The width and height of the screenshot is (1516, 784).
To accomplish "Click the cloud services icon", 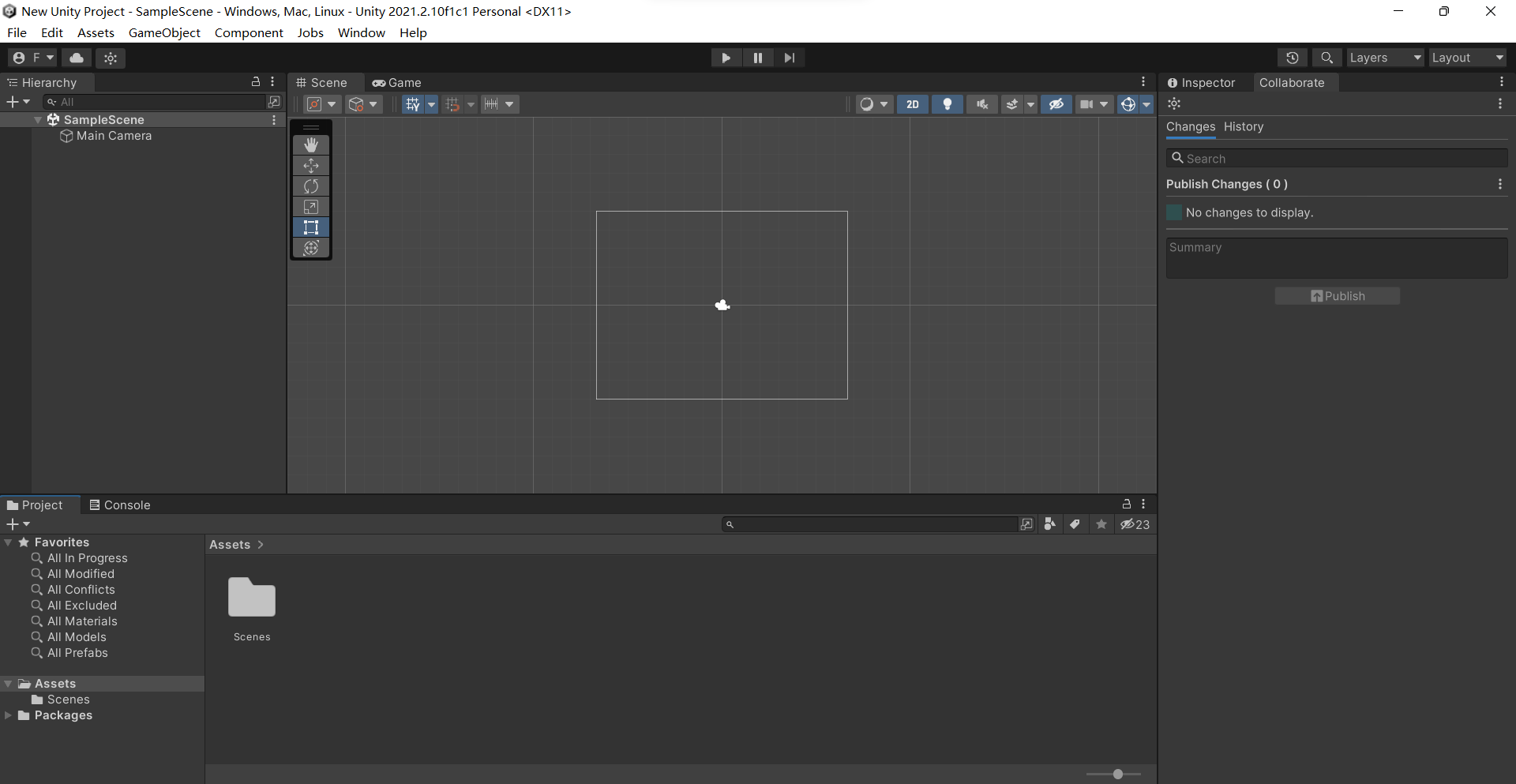I will point(77,58).
